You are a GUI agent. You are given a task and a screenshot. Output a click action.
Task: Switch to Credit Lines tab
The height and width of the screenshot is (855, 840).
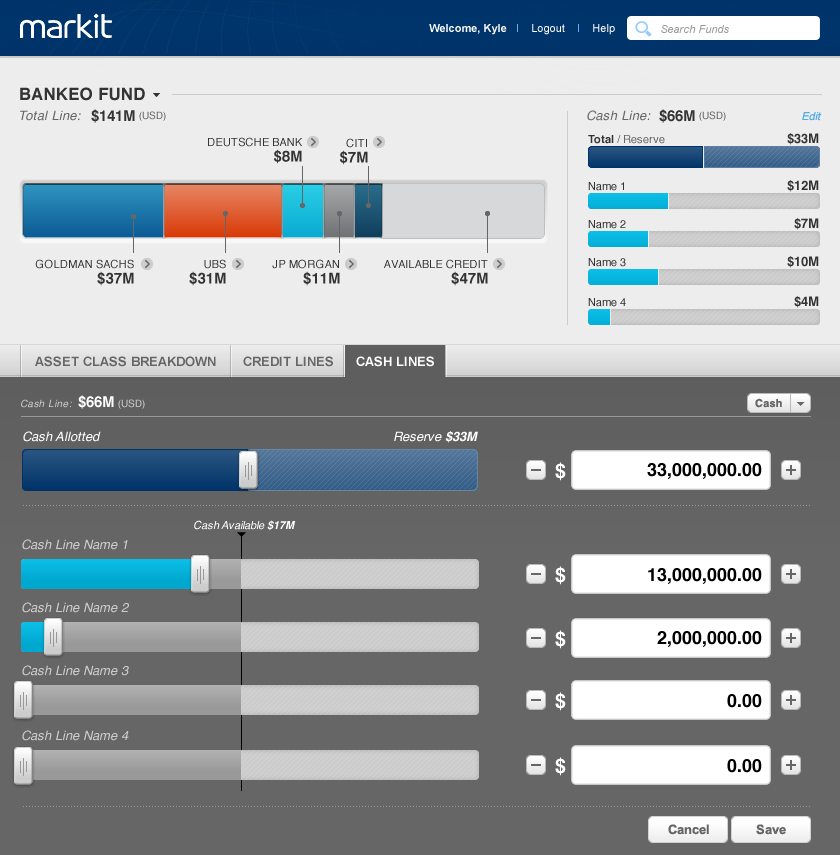point(288,361)
